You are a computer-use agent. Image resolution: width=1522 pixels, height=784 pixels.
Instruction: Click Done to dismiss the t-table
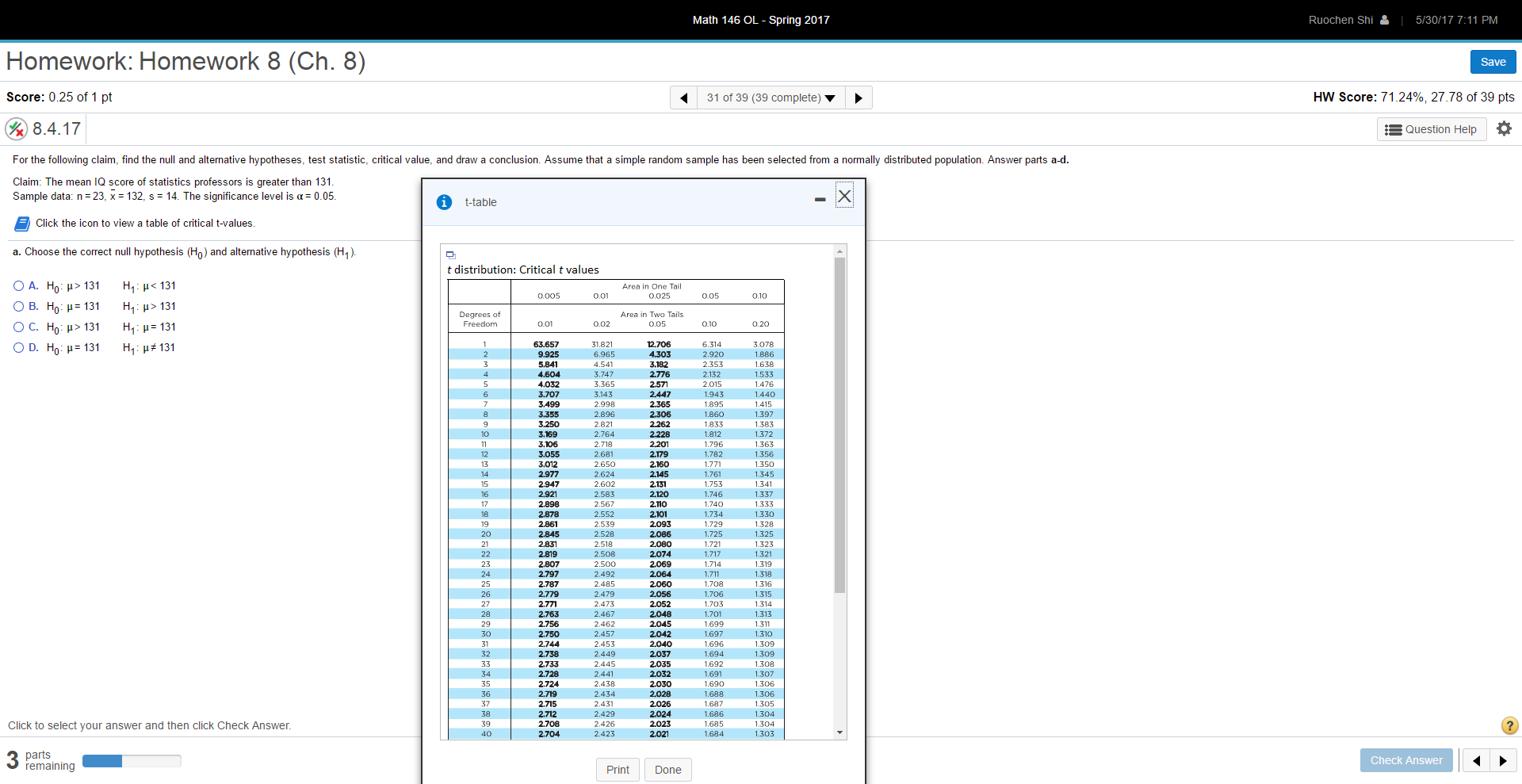pos(667,770)
